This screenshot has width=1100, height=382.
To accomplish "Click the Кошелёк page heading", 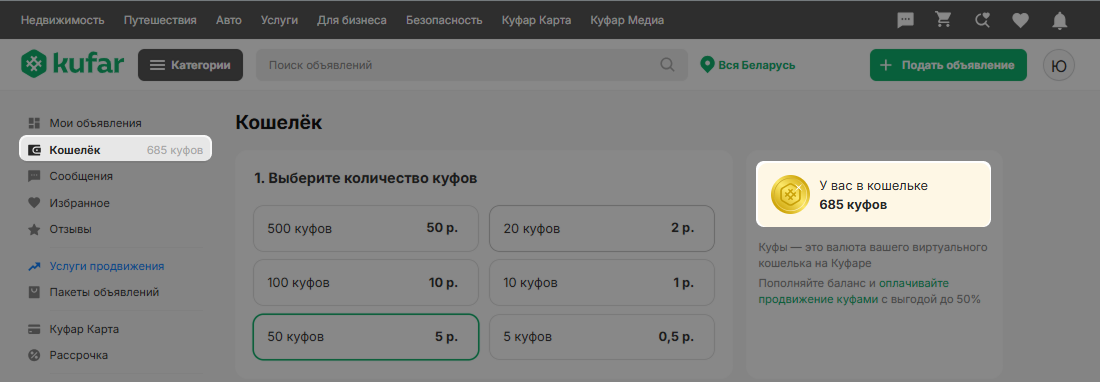I will tap(279, 123).
